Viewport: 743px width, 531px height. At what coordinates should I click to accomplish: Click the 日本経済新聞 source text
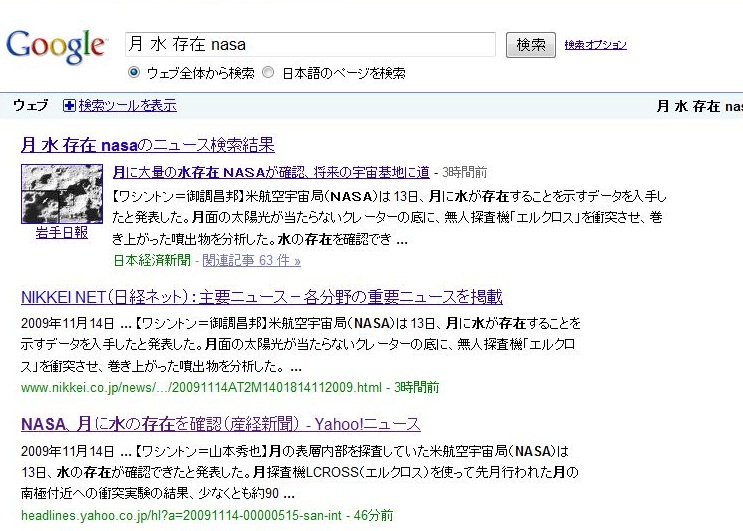click(x=152, y=261)
